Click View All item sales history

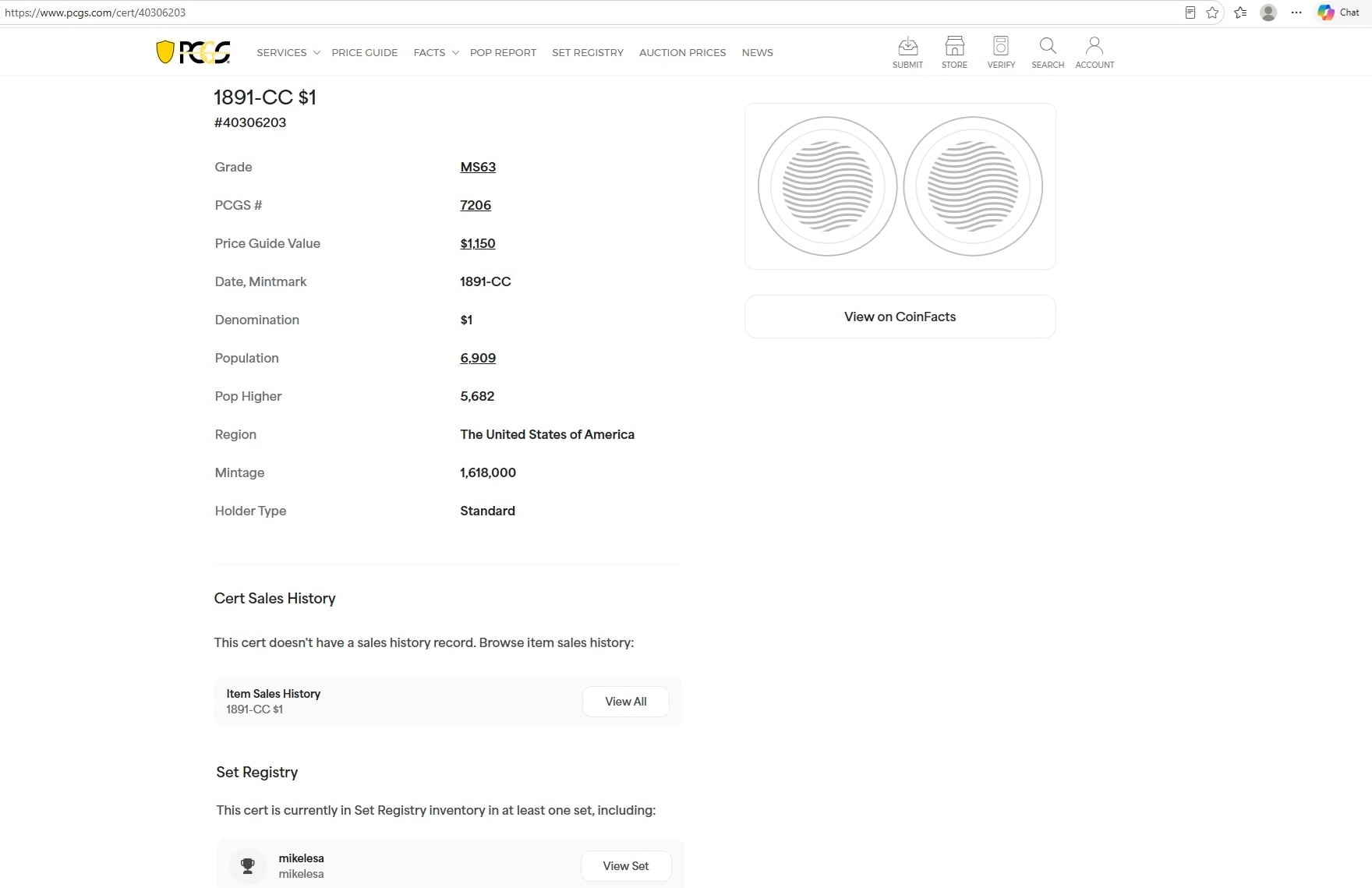coord(626,702)
